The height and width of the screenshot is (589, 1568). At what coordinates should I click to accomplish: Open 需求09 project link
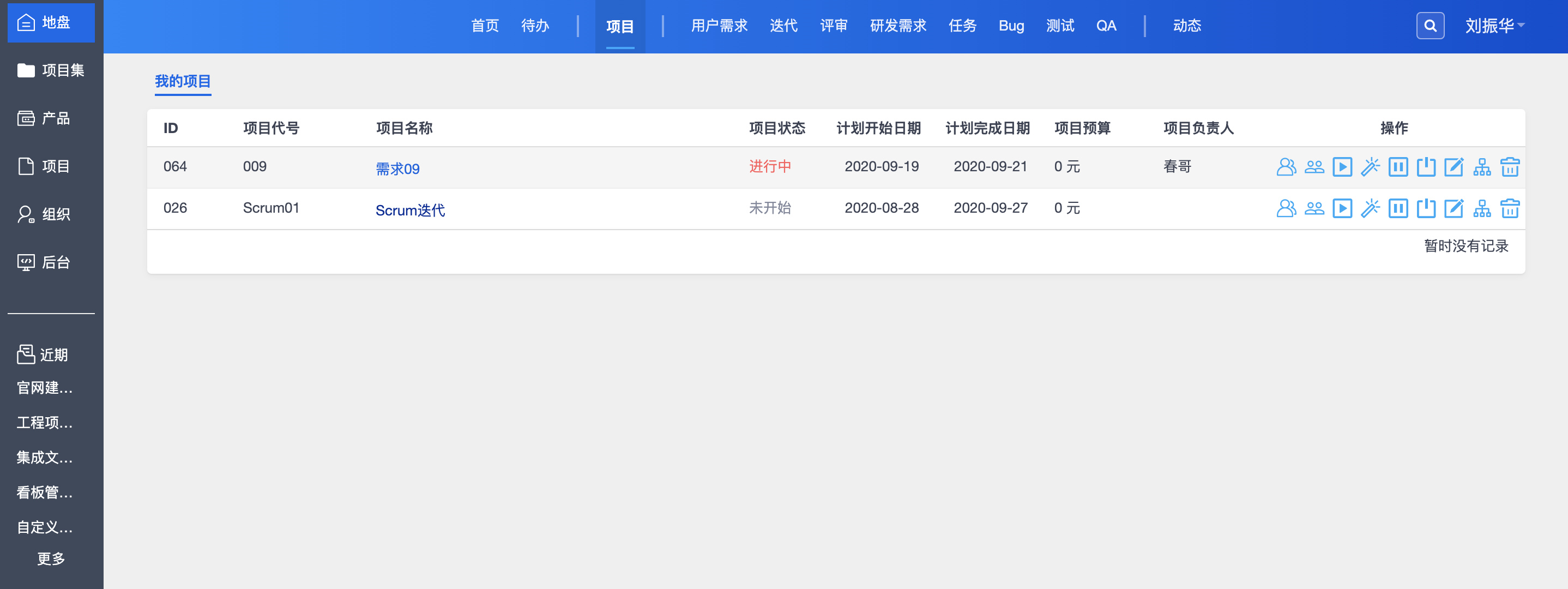click(x=397, y=169)
